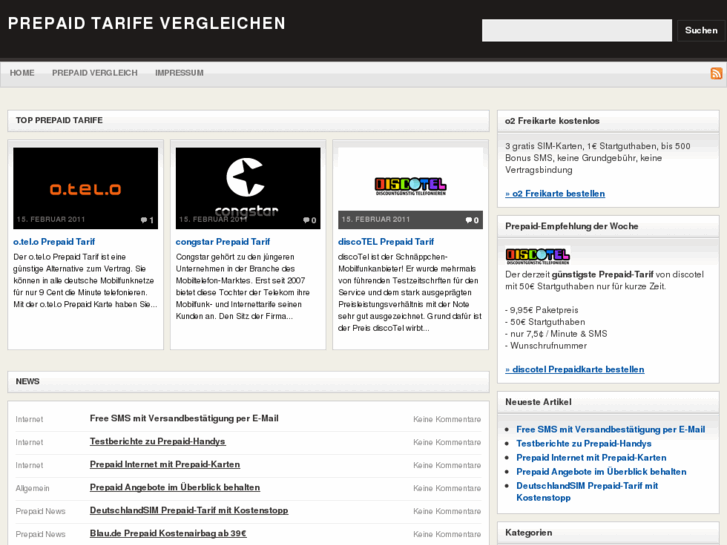This screenshot has height=545, width=727.
Task: Open sidebar link DeutschlandSIM Prepaid-Tarif mit Kostenstopp
Action: (587, 492)
